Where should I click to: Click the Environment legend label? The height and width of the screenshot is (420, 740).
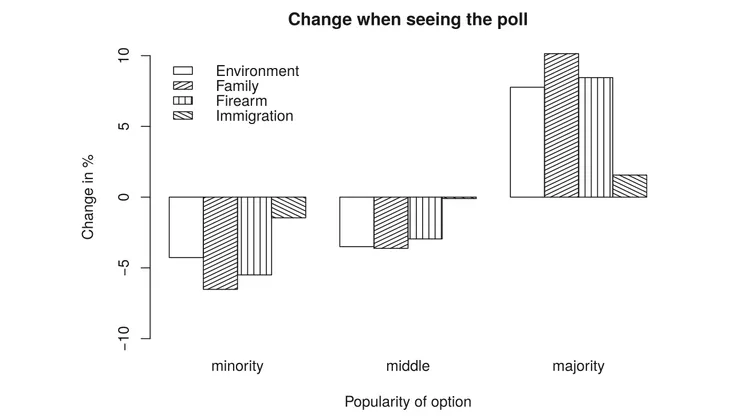pyautogui.click(x=257, y=71)
